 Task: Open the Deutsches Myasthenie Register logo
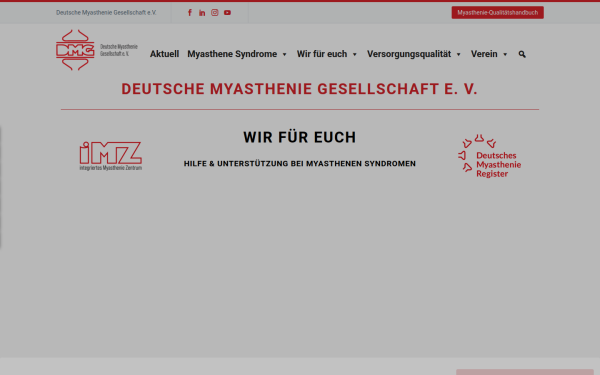click(x=490, y=156)
